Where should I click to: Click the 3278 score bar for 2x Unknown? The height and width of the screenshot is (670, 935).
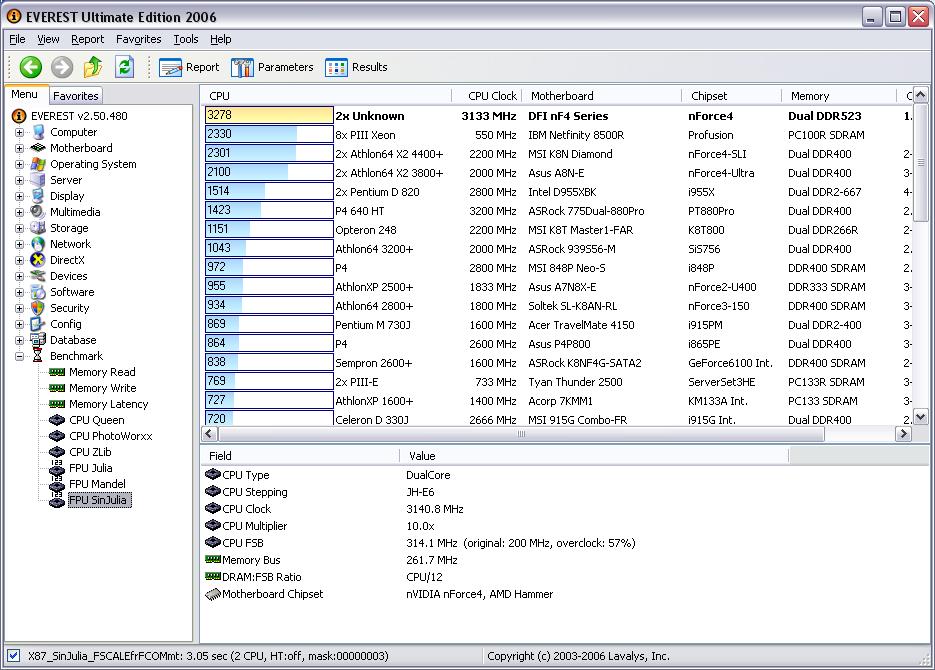269,115
